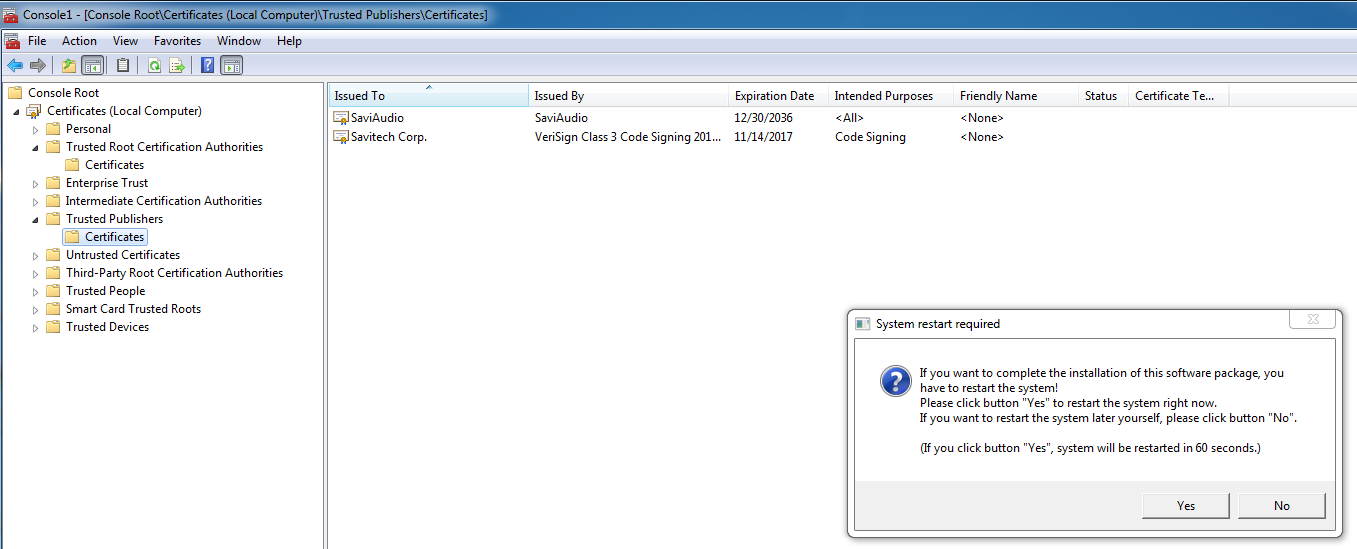Open the Action menu

tap(79, 41)
